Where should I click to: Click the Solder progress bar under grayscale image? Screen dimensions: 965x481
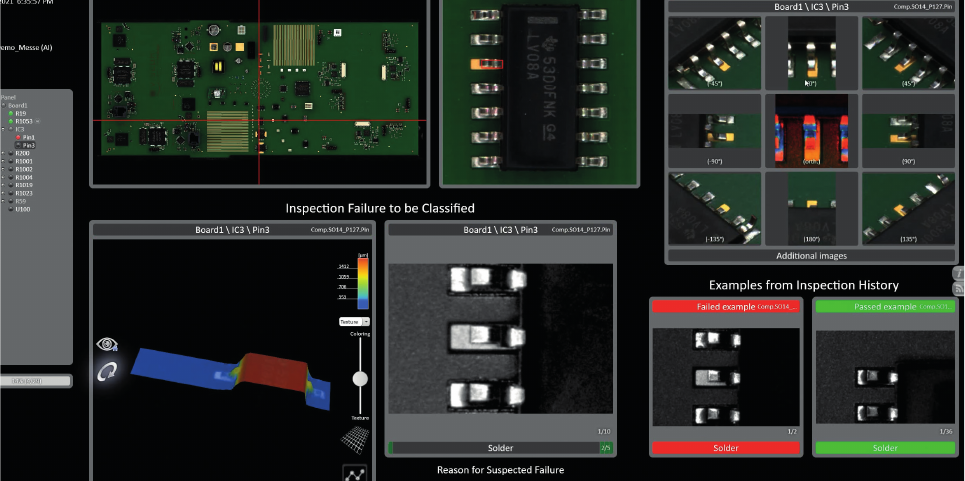[x=500, y=448]
